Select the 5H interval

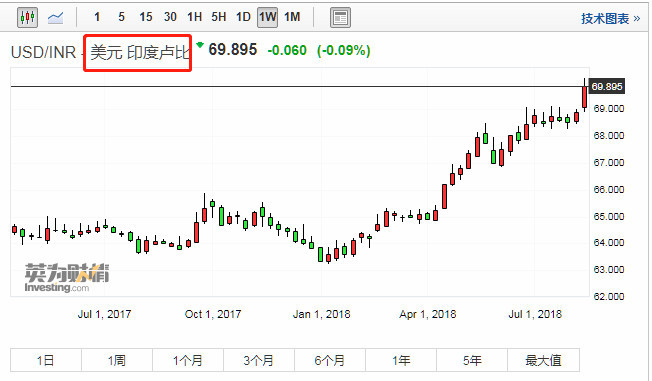[x=219, y=17]
